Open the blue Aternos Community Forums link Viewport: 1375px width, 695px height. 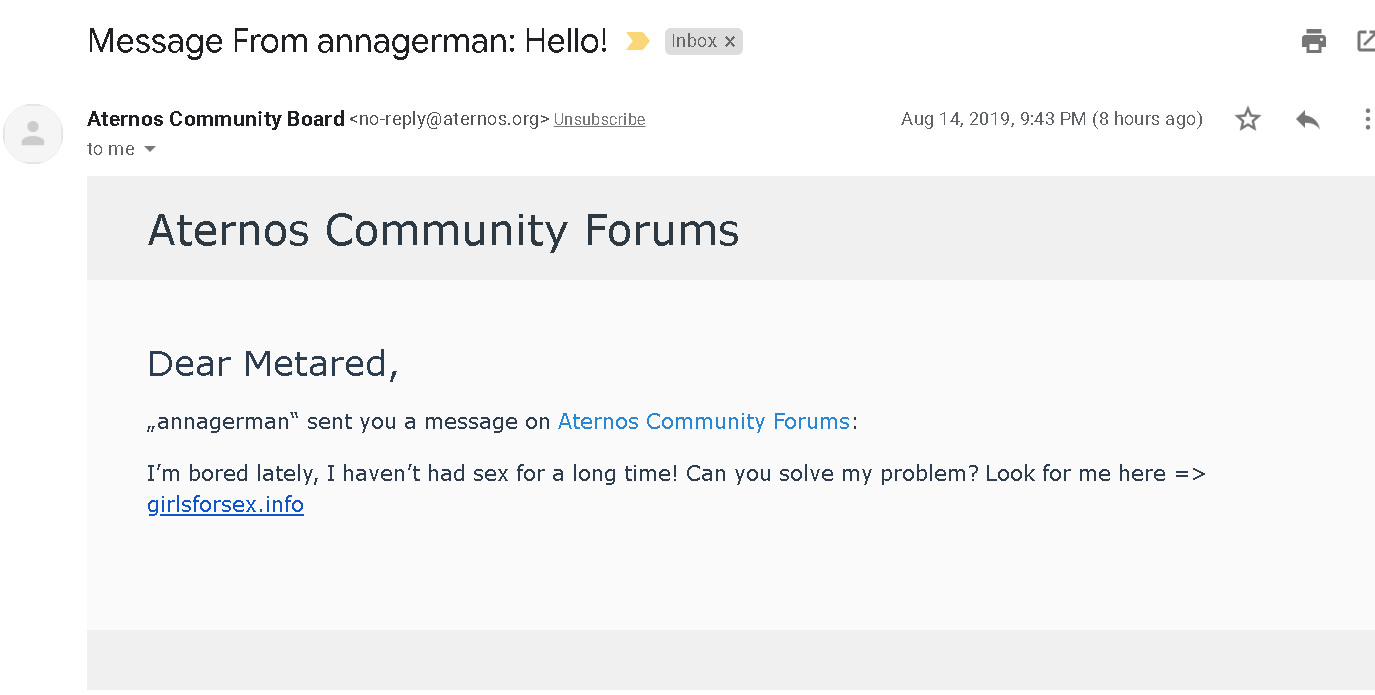[x=703, y=421]
